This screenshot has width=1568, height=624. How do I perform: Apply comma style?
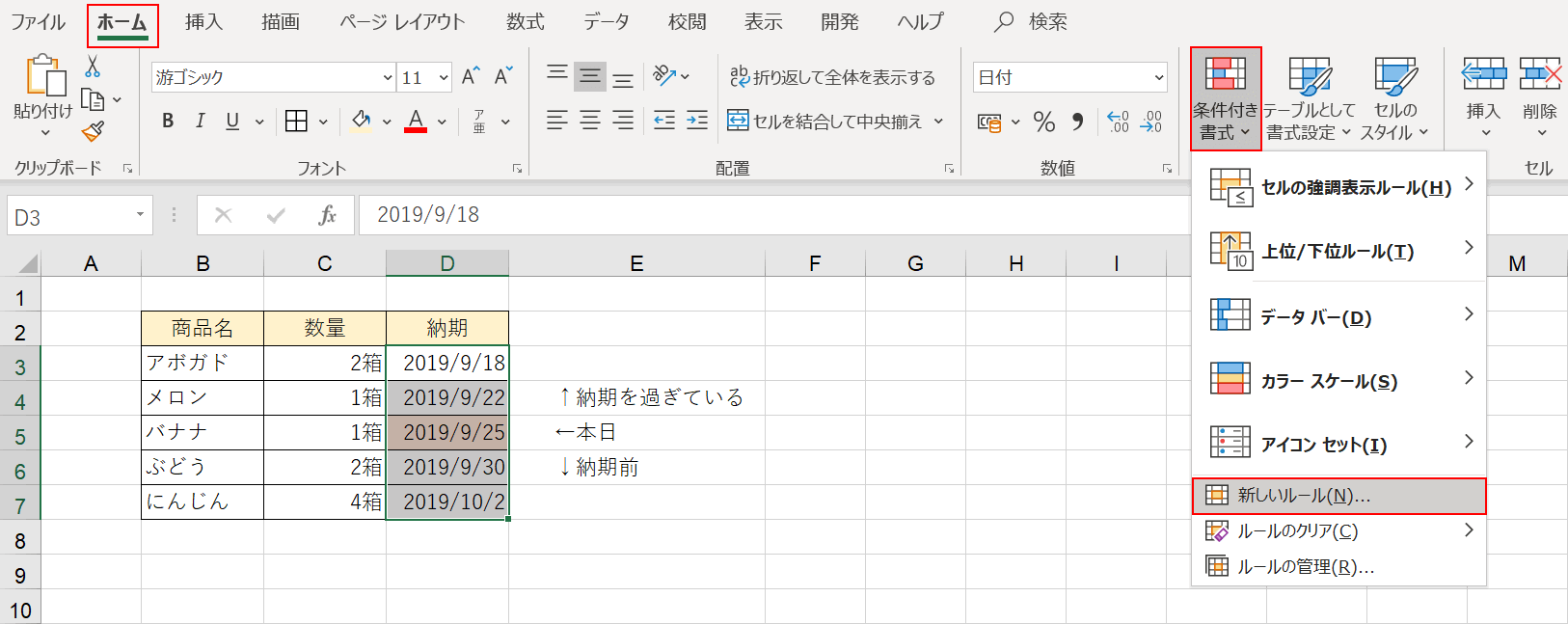(x=1078, y=122)
